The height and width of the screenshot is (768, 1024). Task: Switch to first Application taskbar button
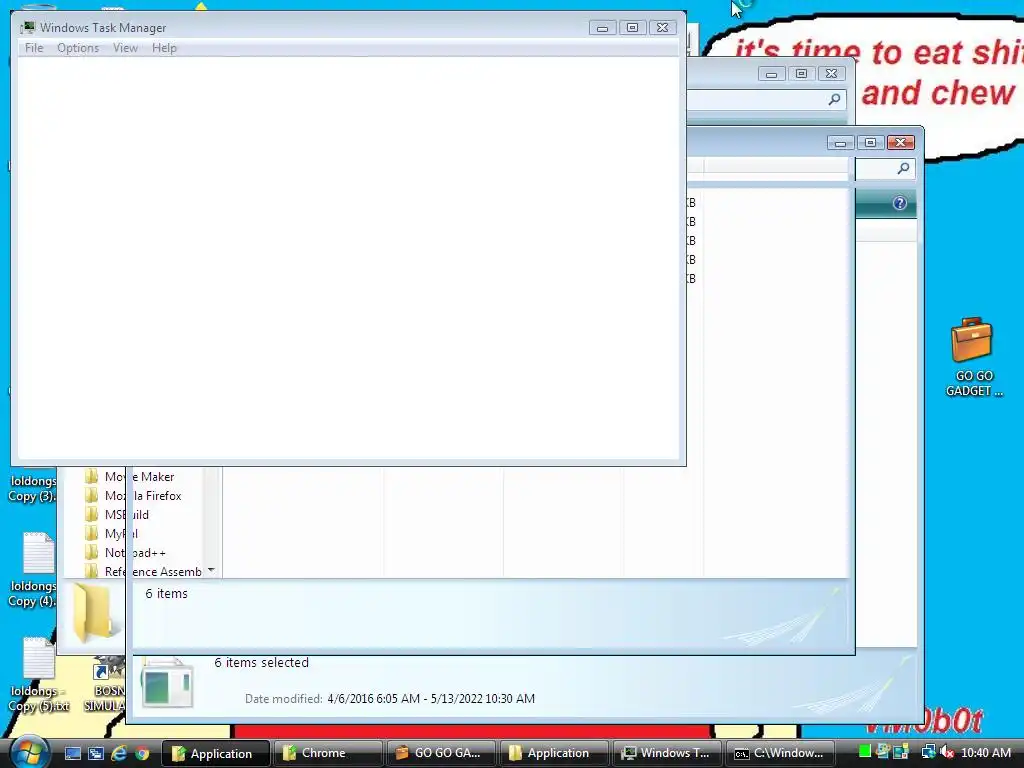215,753
